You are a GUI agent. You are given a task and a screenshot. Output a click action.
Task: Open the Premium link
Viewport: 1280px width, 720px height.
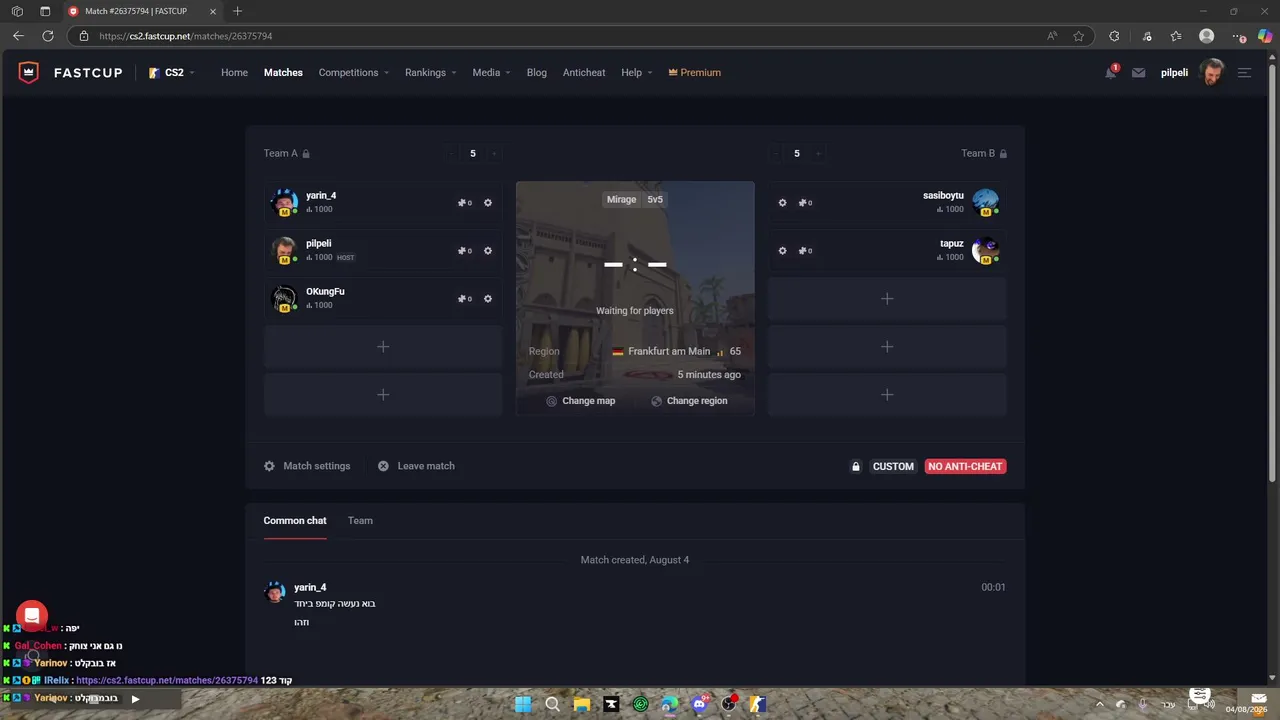click(694, 73)
